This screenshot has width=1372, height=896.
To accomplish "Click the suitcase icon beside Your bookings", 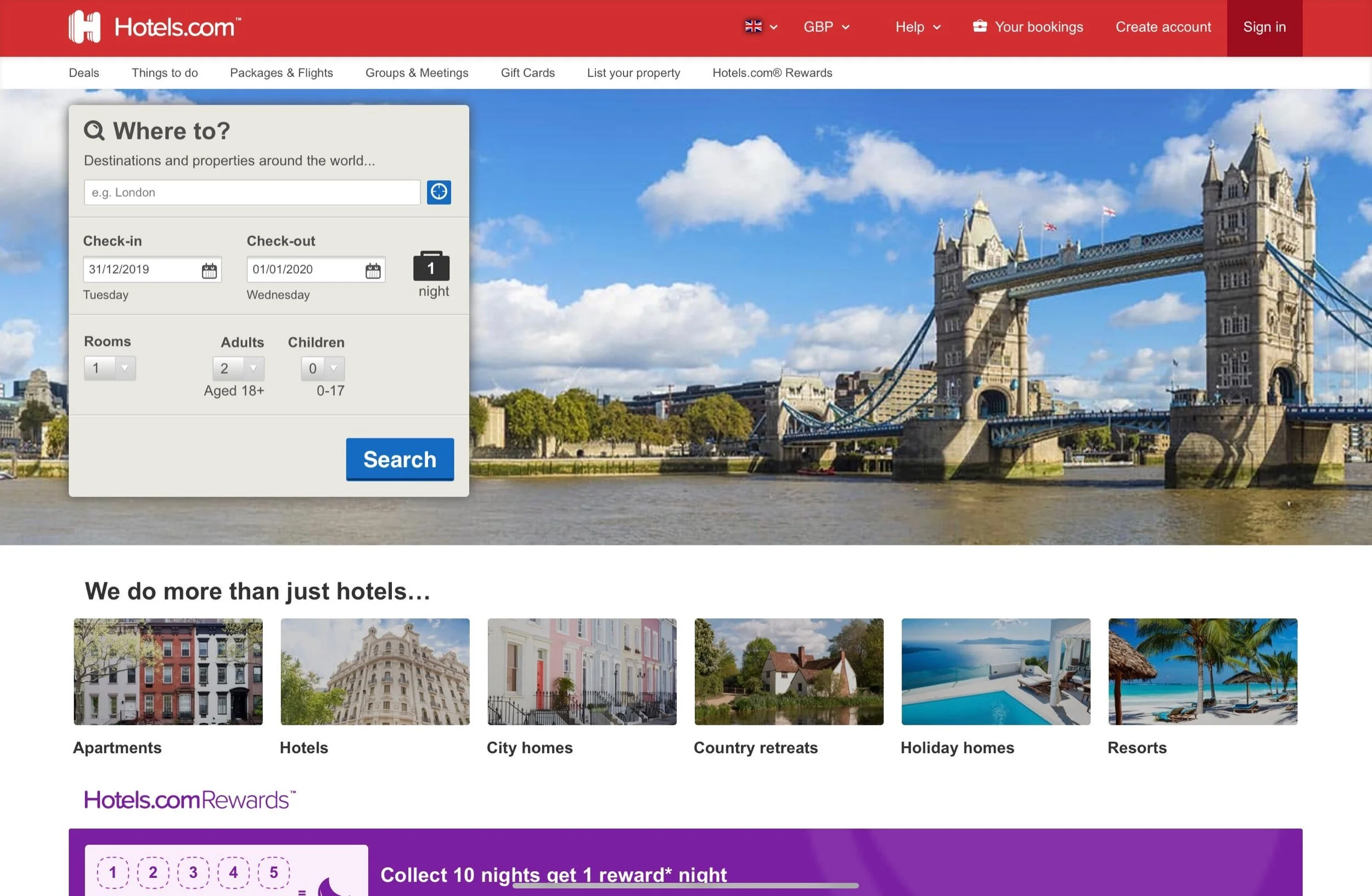I will 980,26.
